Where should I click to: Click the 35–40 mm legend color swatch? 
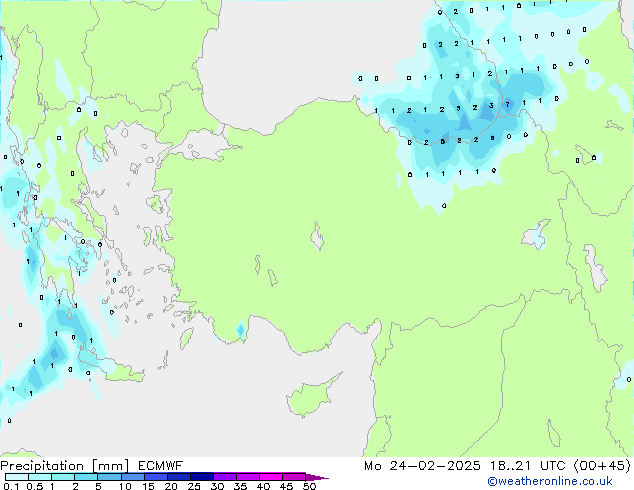pos(247,477)
